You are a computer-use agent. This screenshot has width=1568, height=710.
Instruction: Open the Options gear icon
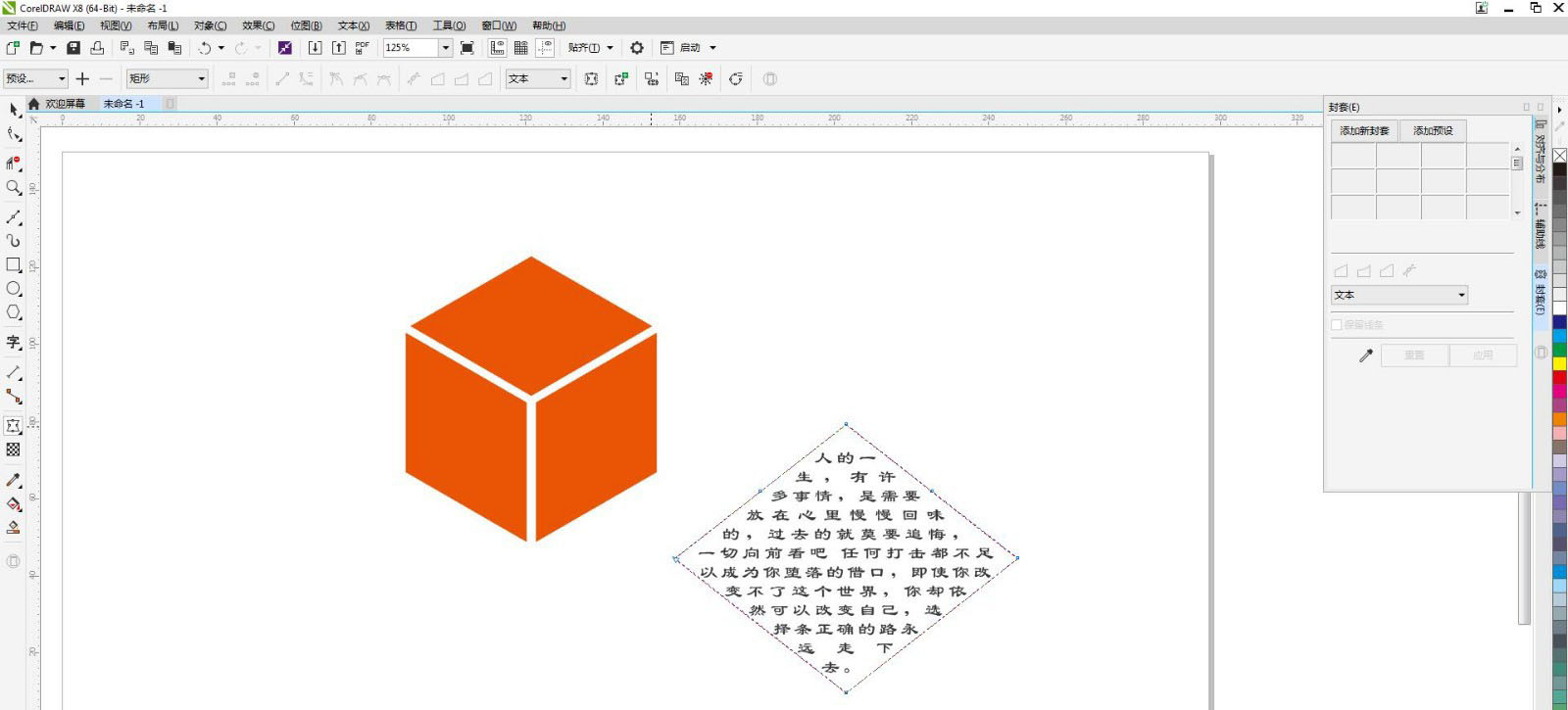point(637,48)
